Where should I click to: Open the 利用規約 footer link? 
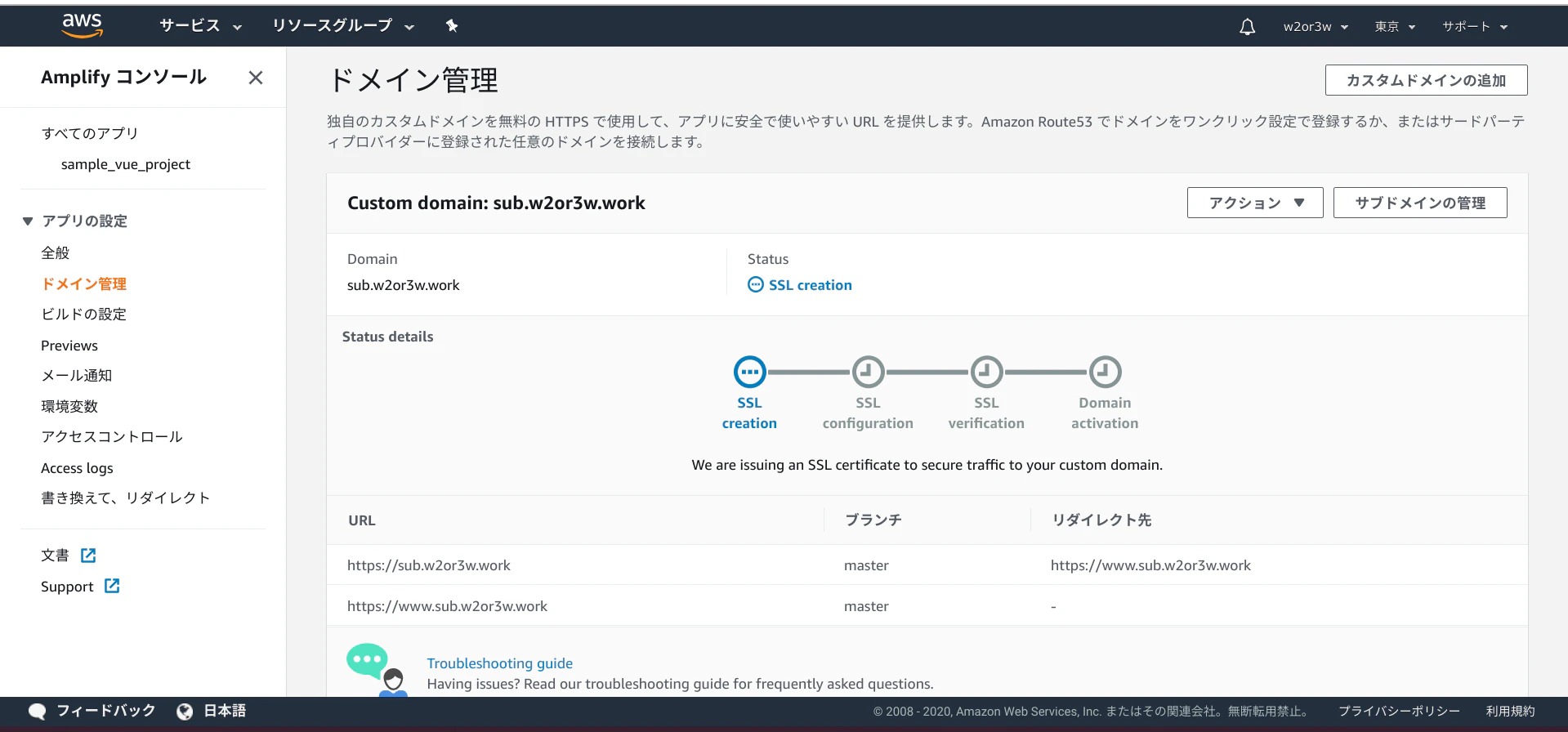tap(1510, 712)
